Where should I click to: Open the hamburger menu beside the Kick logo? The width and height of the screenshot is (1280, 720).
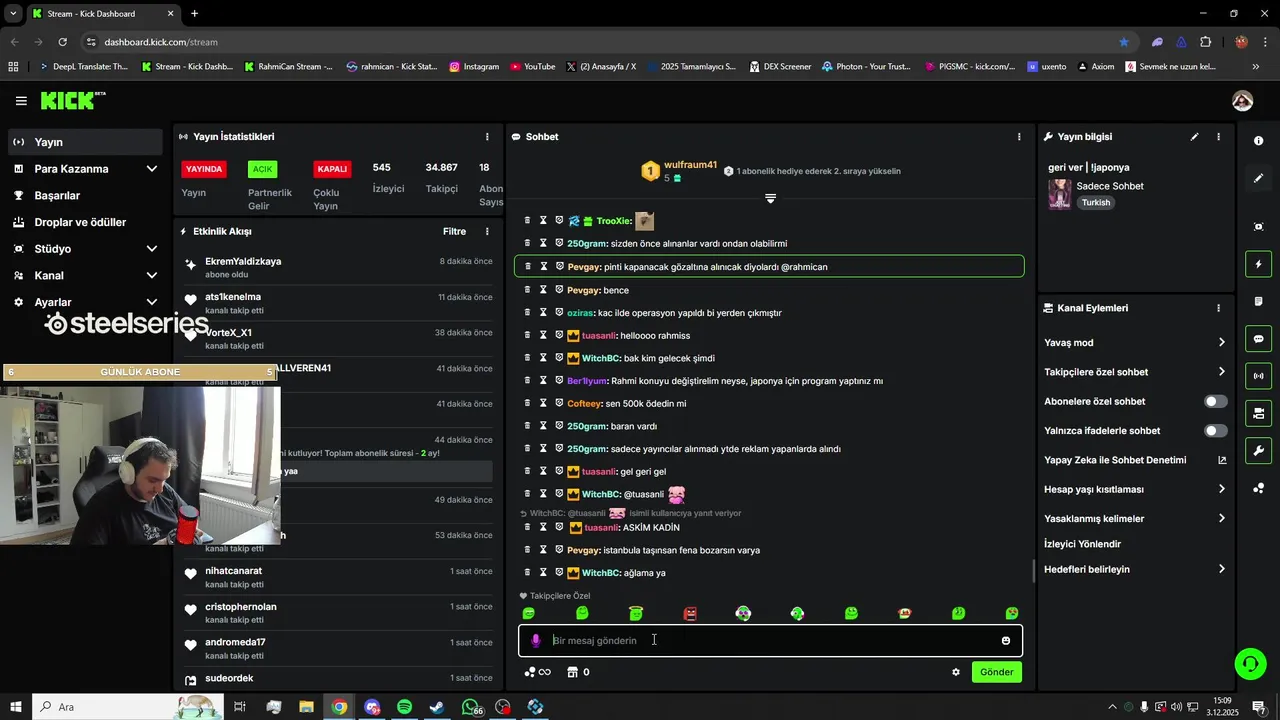point(21,101)
